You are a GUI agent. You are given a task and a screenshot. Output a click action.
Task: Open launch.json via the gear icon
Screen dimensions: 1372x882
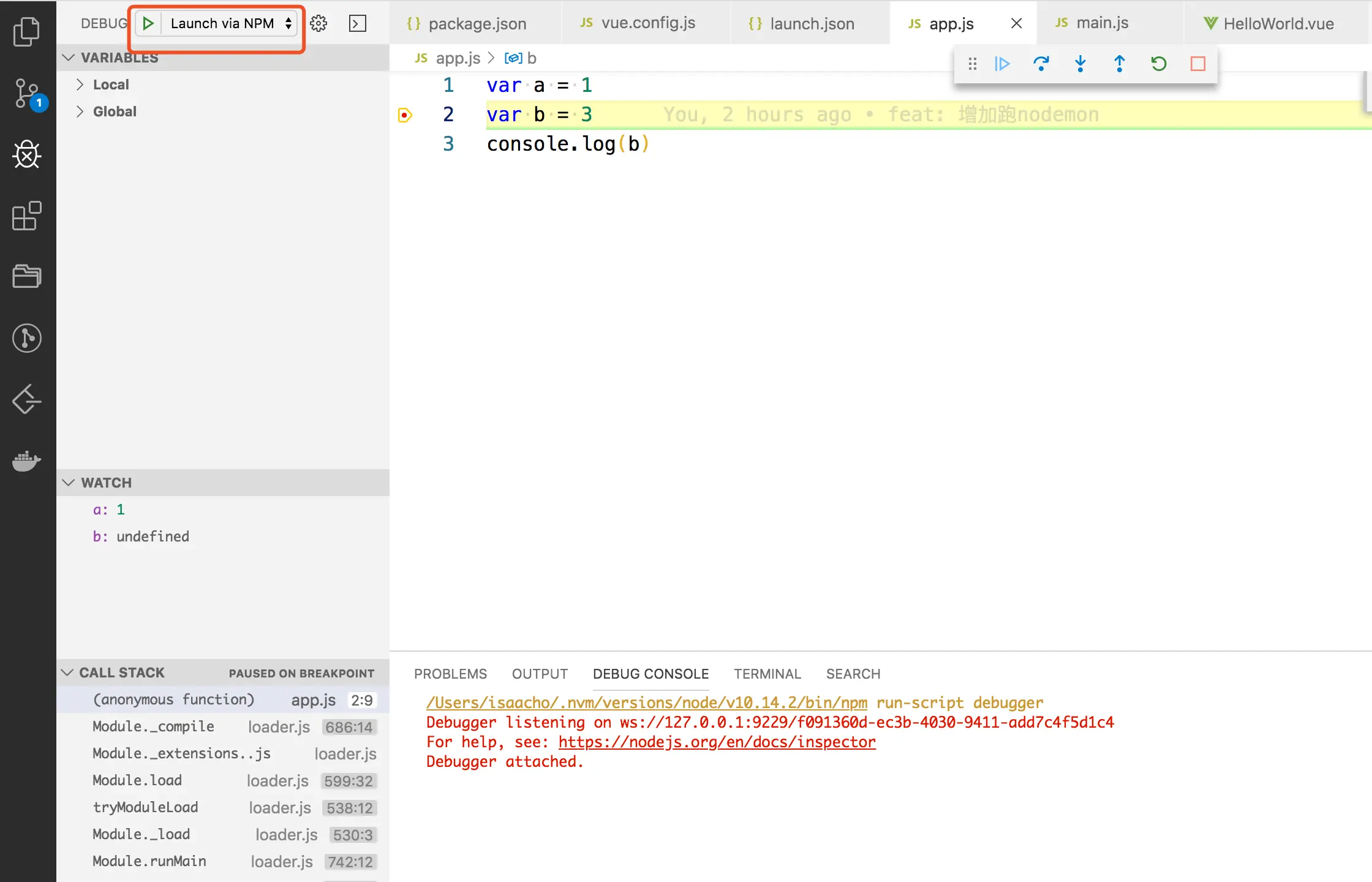click(318, 23)
